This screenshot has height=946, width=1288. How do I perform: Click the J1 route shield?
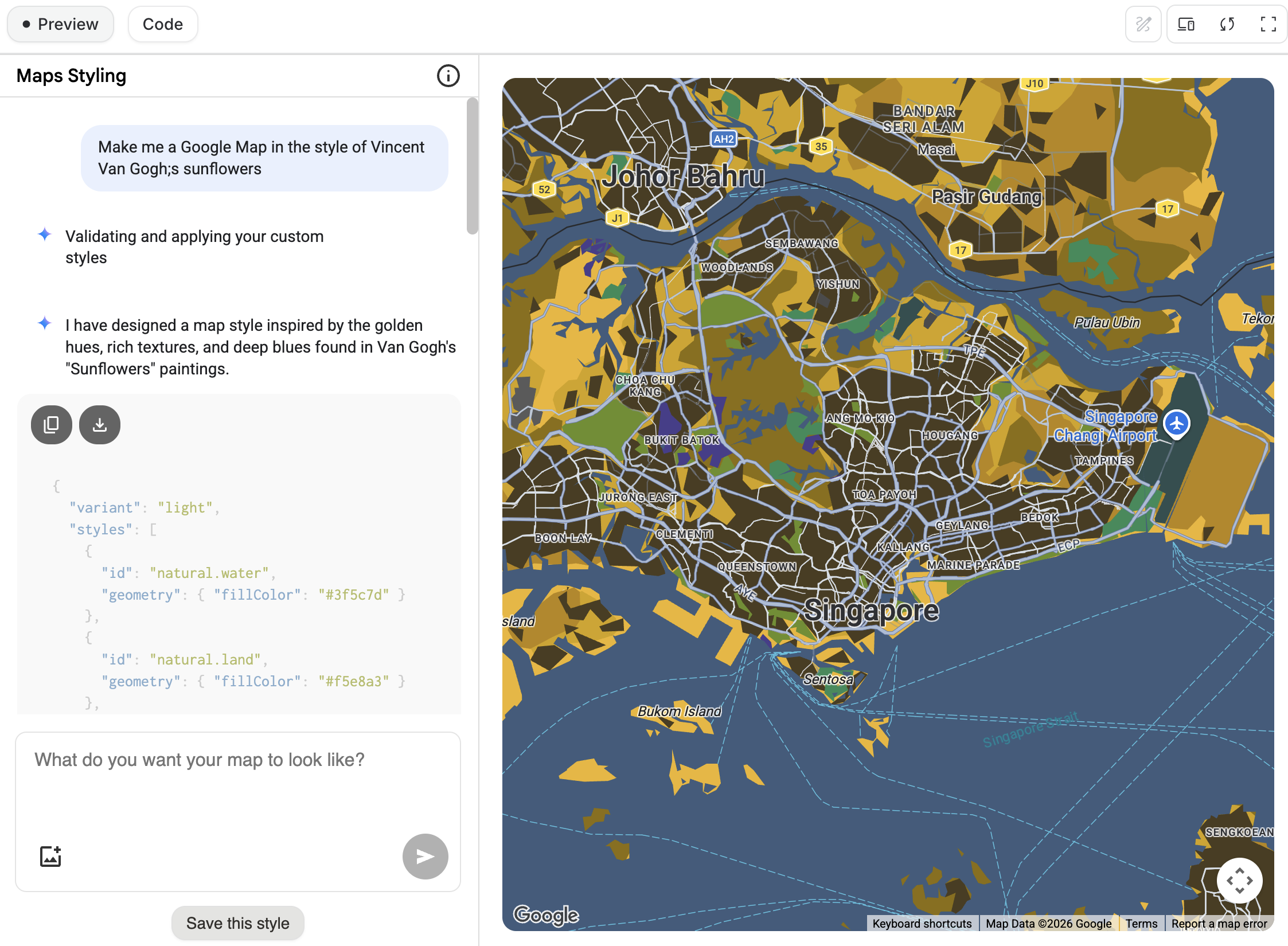coord(617,218)
